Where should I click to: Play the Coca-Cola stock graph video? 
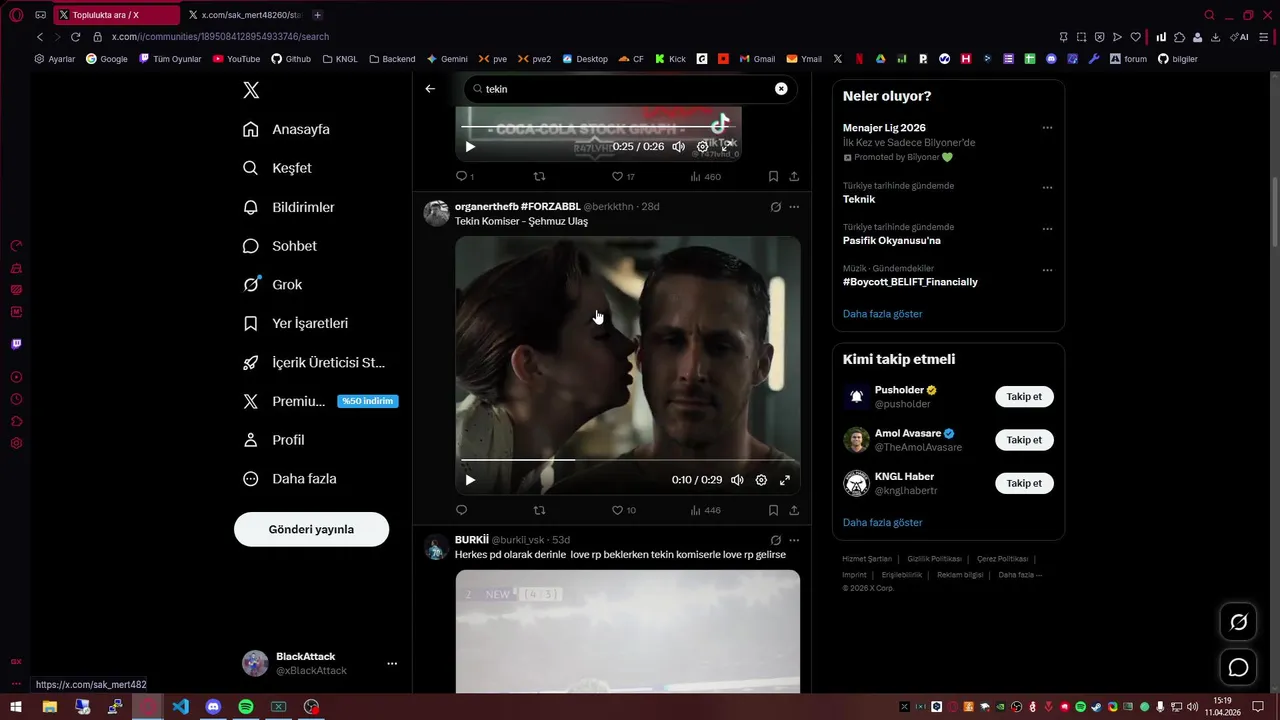pos(470,147)
